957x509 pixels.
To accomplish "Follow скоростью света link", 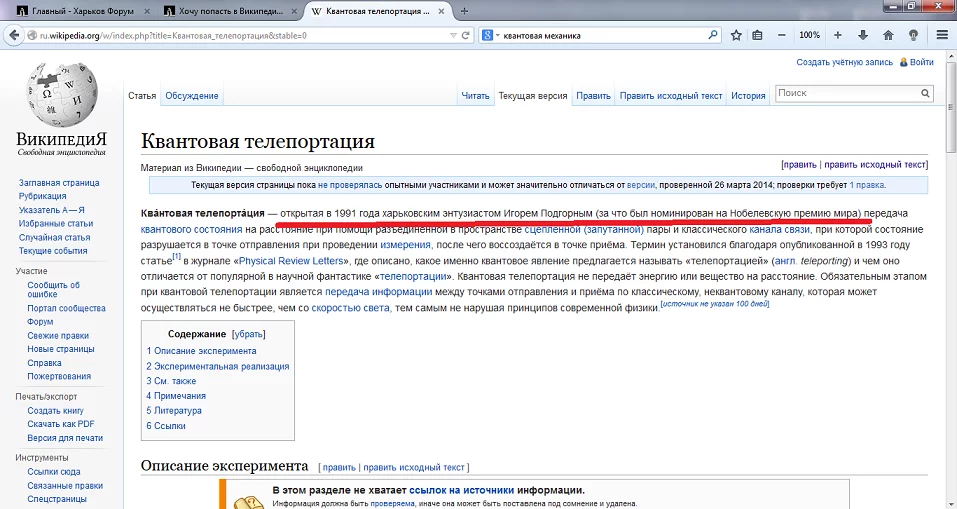I will pyautogui.click(x=350, y=308).
